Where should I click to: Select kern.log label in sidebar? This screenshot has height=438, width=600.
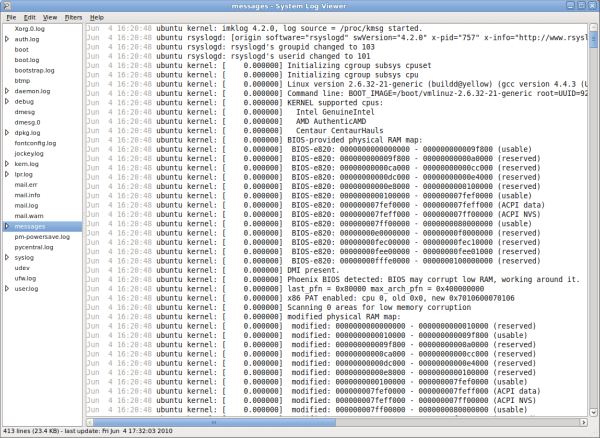click(26, 164)
